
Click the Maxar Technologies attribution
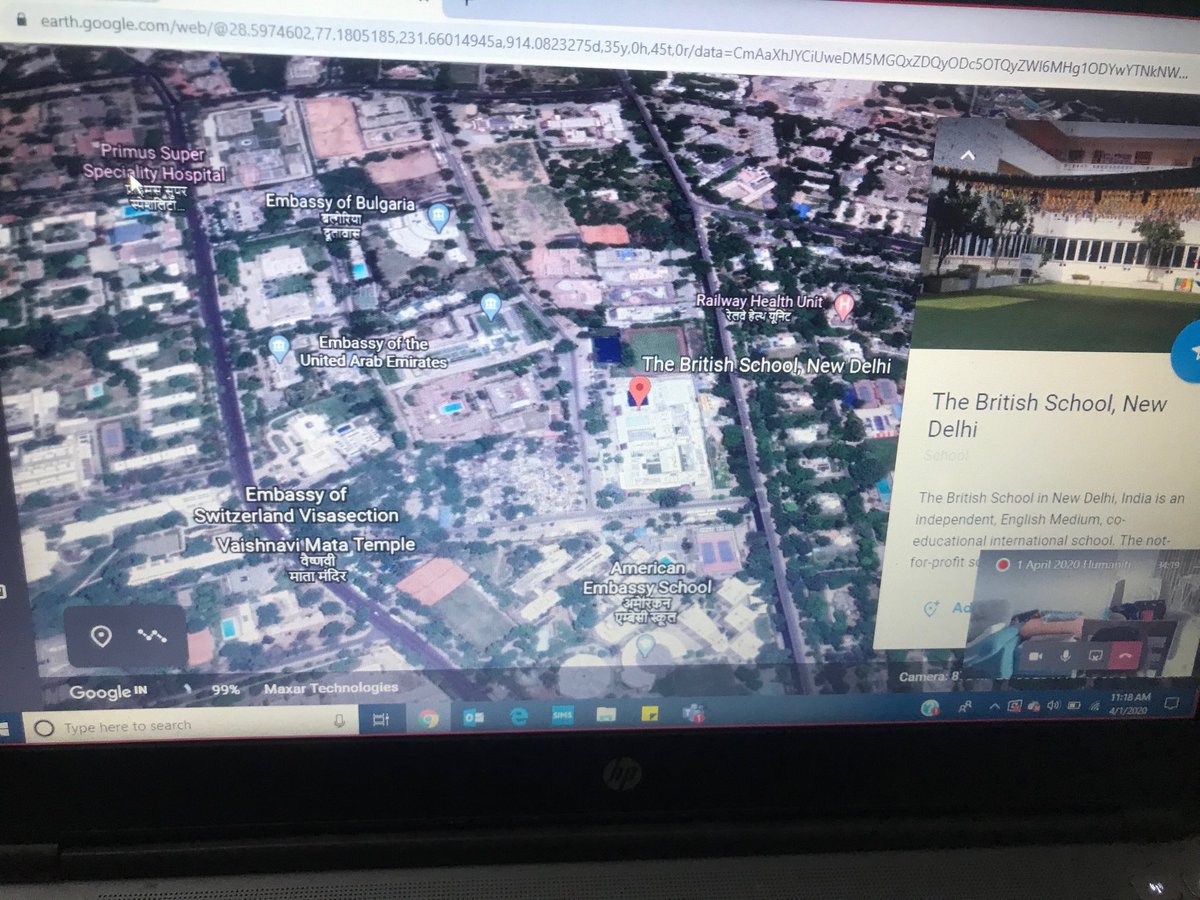coord(330,688)
